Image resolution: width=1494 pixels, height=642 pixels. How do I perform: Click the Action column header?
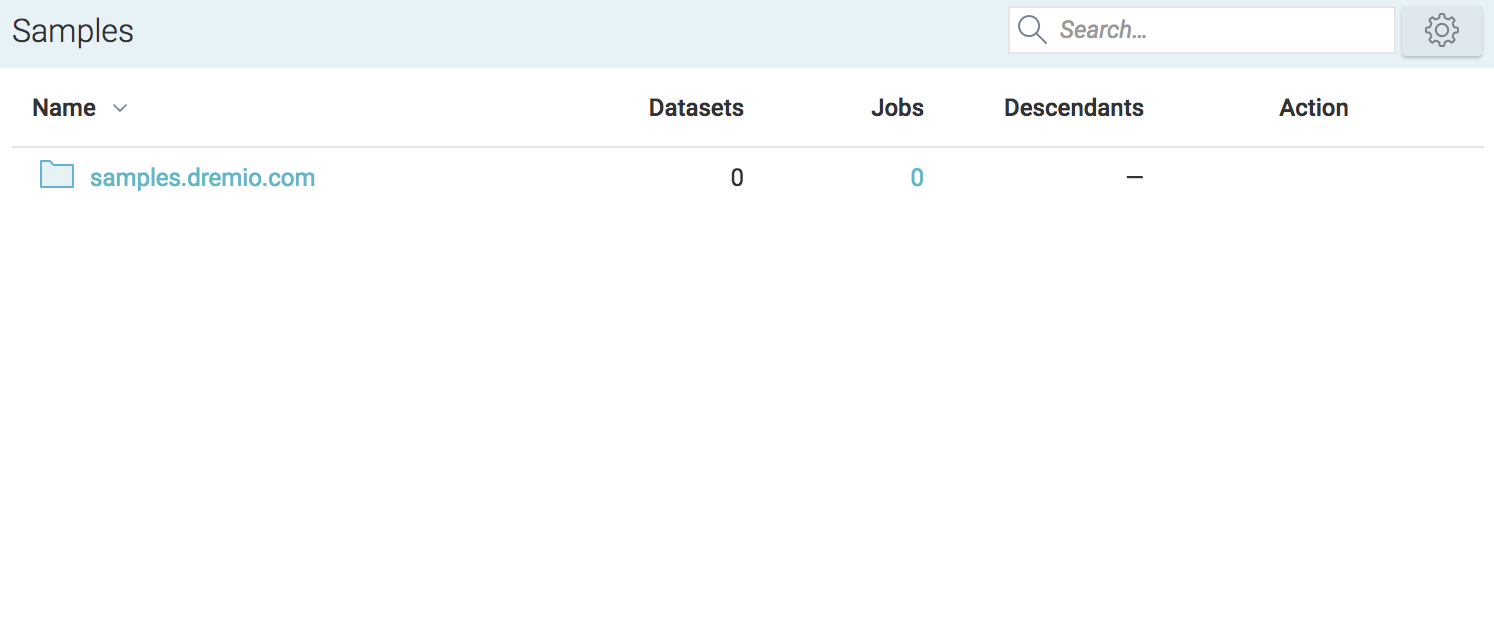1314,108
